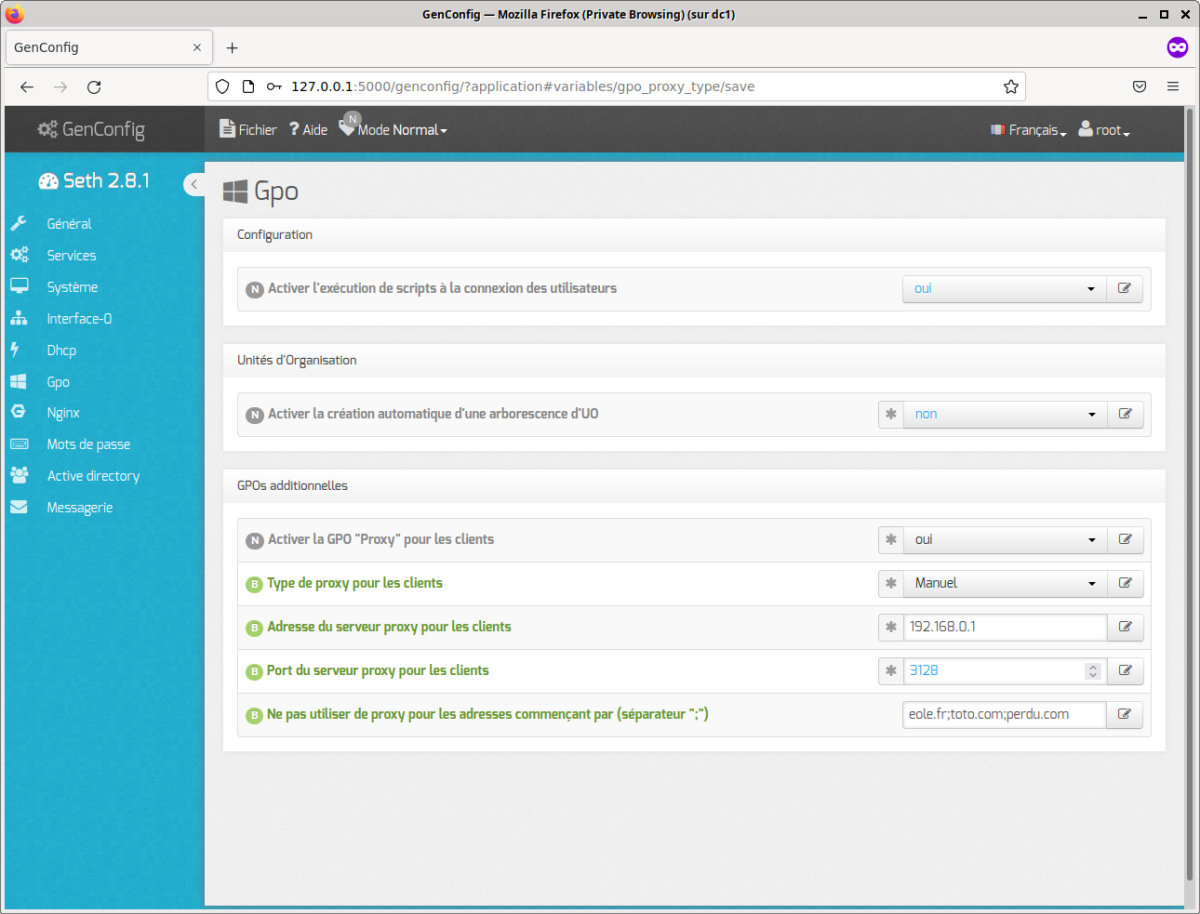Click the Mots de passe keyboard icon
The height and width of the screenshot is (914, 1200).
19,444
